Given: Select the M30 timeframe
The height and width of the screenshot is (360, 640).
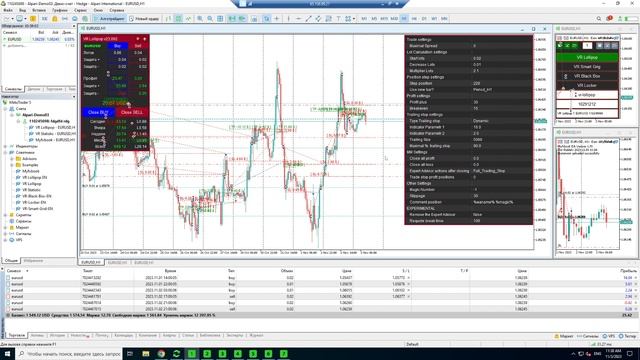Looking at the screenshot, I should click(394, 19).
